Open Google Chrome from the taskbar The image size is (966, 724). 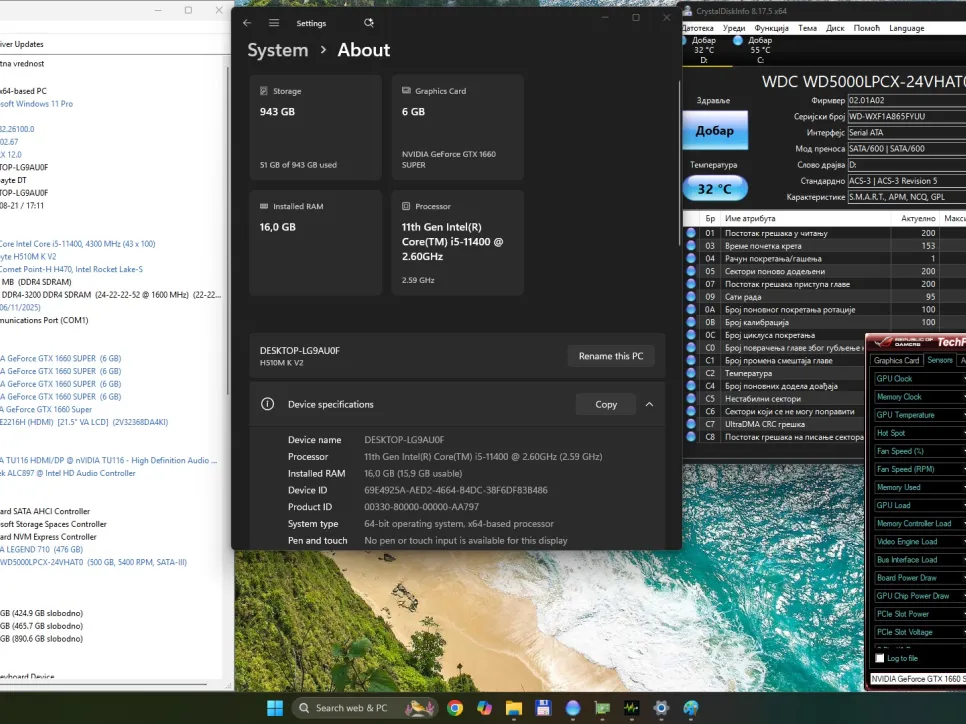(456, 708)
